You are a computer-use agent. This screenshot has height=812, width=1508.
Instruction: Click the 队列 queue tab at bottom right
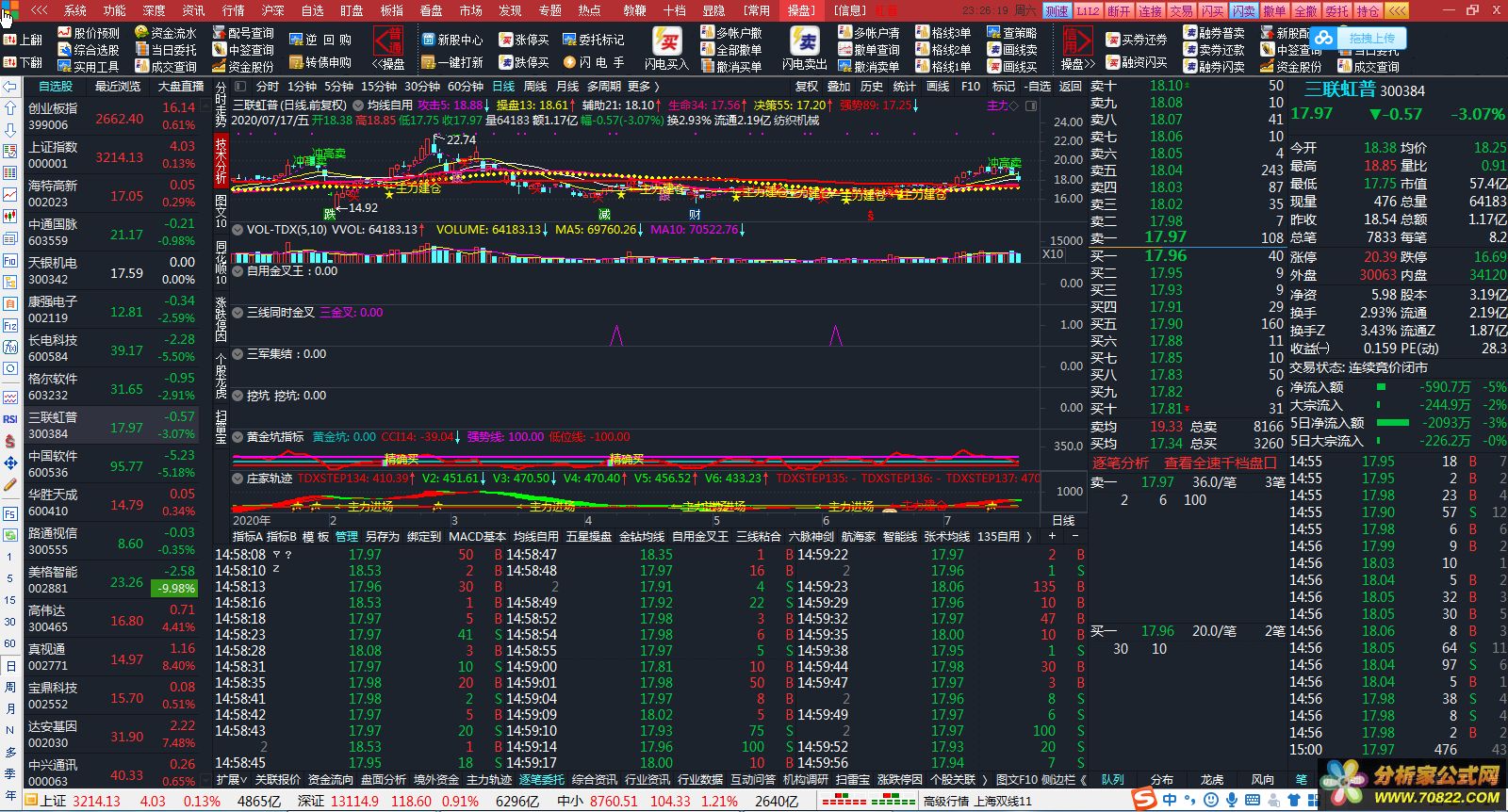pyautogui.click(x=1113, y=779)
